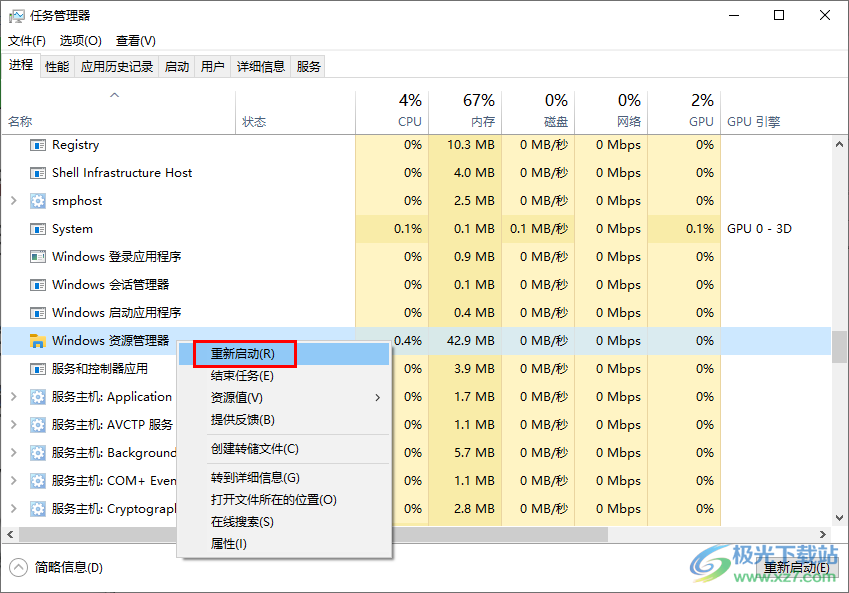Image resolution: width=849 pixels, height=593 pixels.
Task: Click the Shell Infrastructure Host icon
Action: tap(37, 173)
